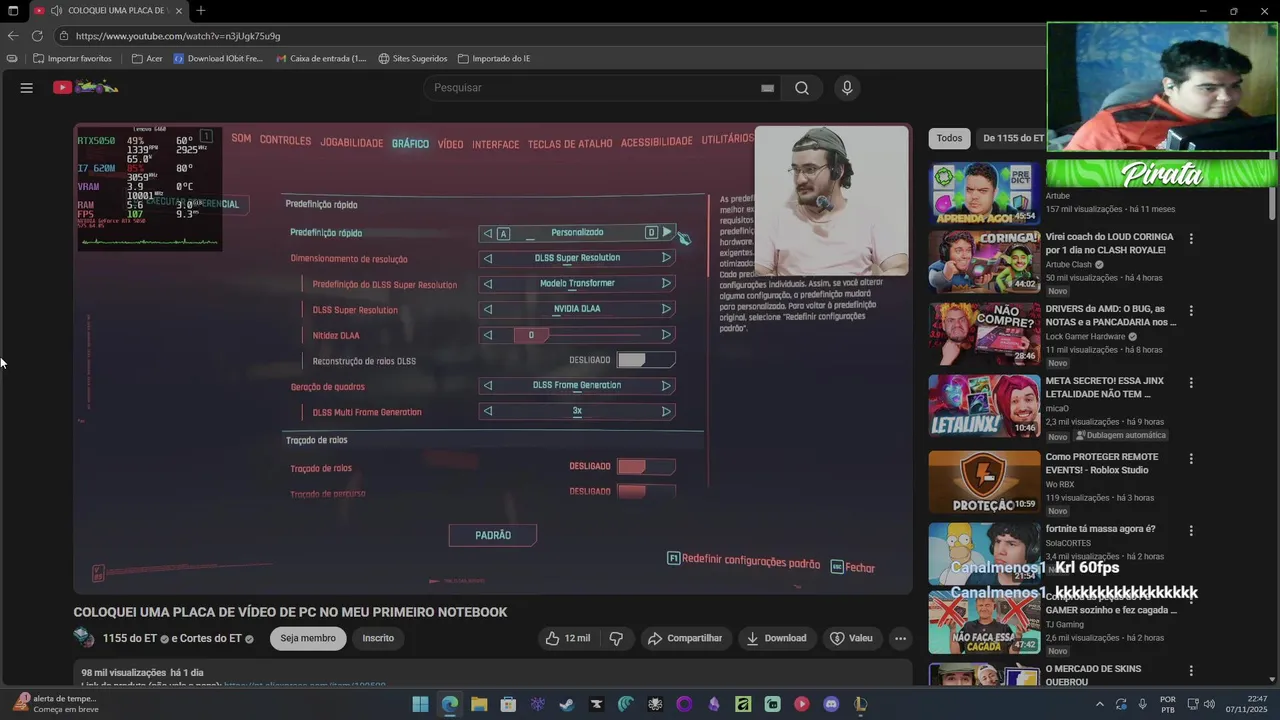
Task: Open the YouTube guide hamburger menu
Action: click(27, 88)
